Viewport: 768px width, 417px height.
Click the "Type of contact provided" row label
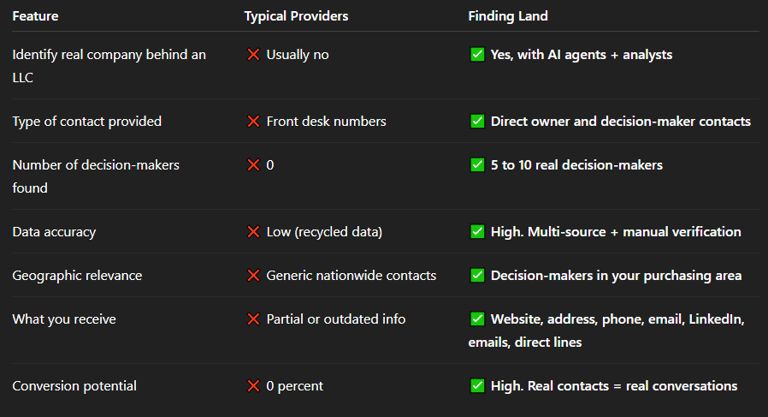[87, 122]
